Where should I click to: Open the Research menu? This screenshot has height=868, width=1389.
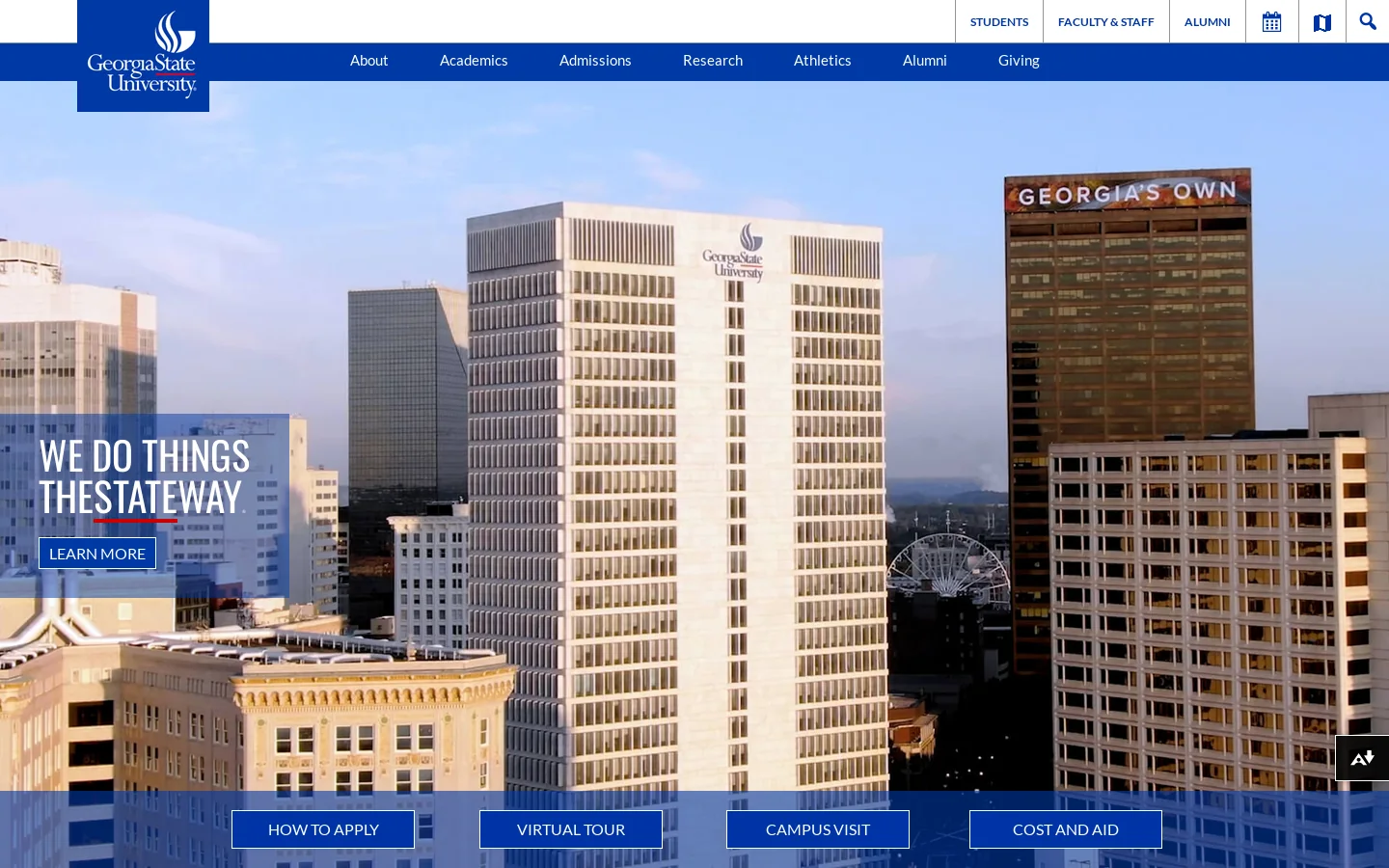click(713, 61)
